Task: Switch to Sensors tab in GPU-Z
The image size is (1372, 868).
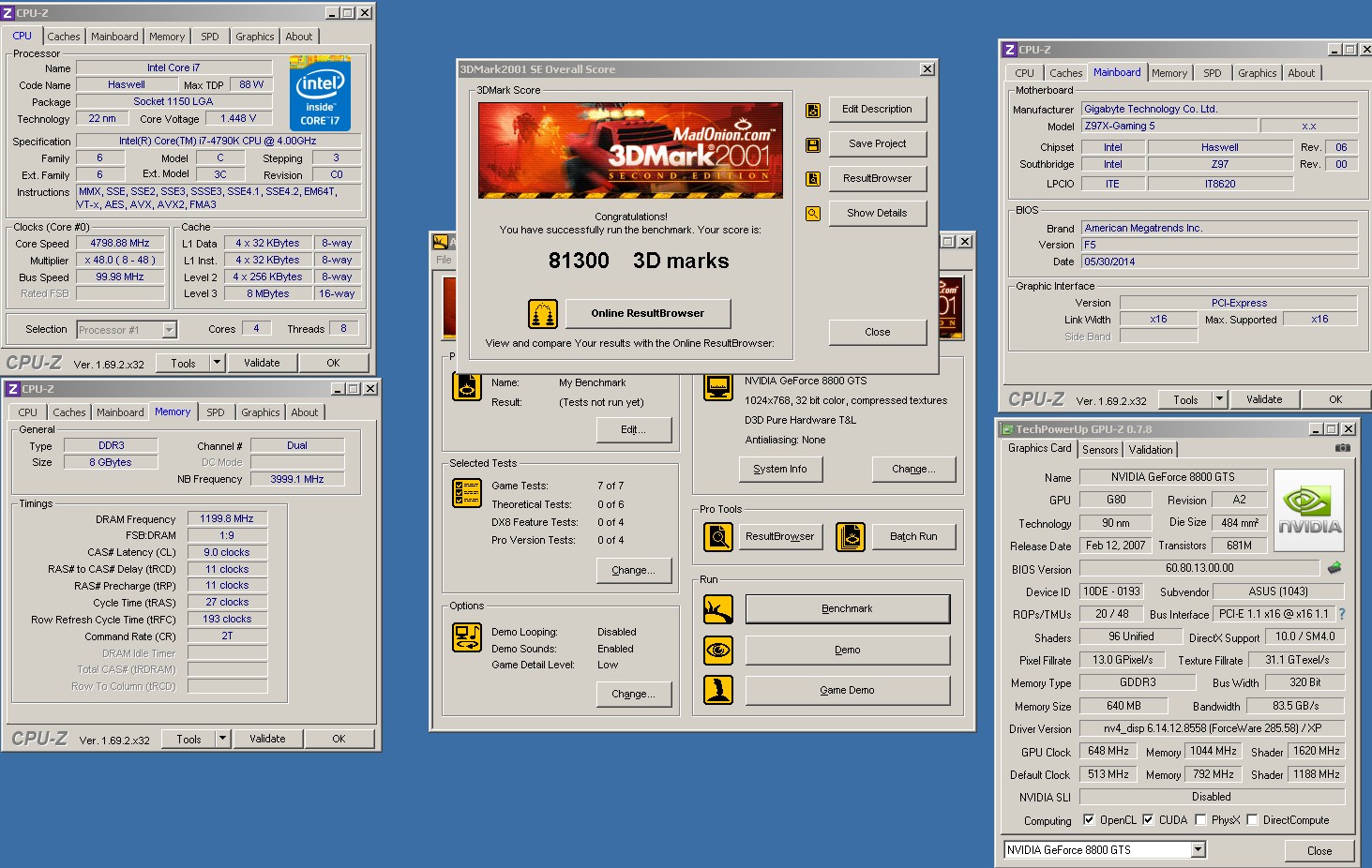Action: pos(1100,450)
